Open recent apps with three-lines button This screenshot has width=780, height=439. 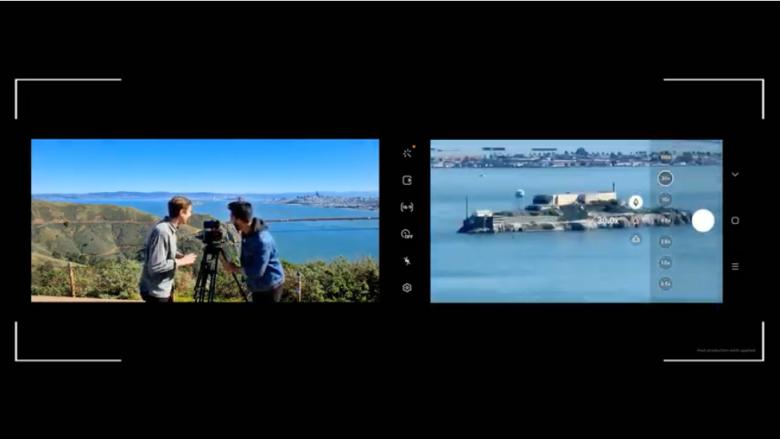click(735, 266)
